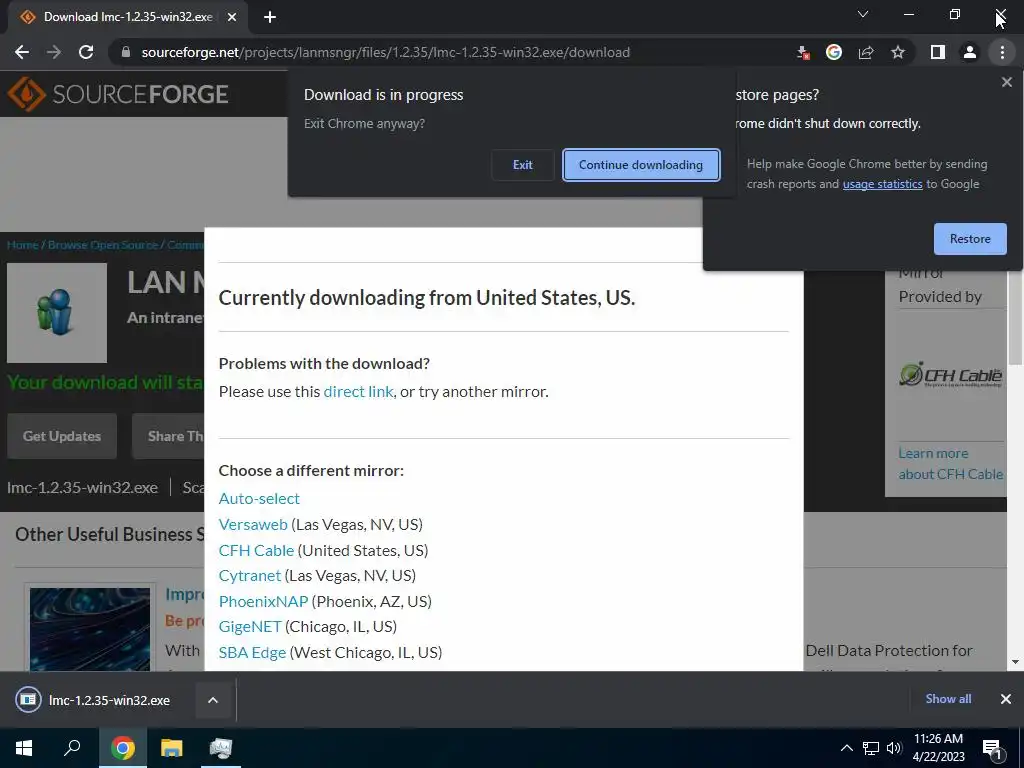Screen dimensions: 1024x768
Task: Open the Chrome three-dot menu
Action: [x=1002, y=52]
